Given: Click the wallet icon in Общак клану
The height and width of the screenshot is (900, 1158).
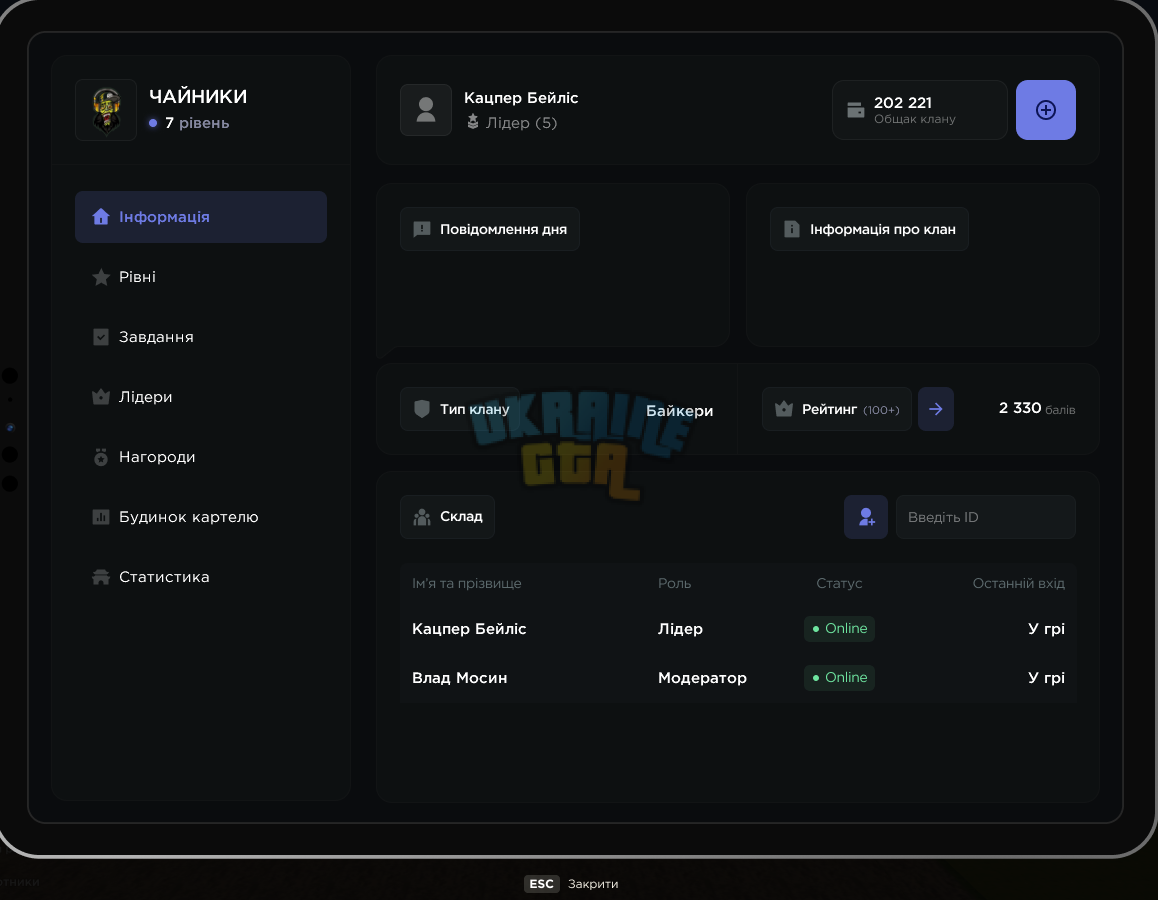Looking at the screenshot, I should click(x=855, y=110).
